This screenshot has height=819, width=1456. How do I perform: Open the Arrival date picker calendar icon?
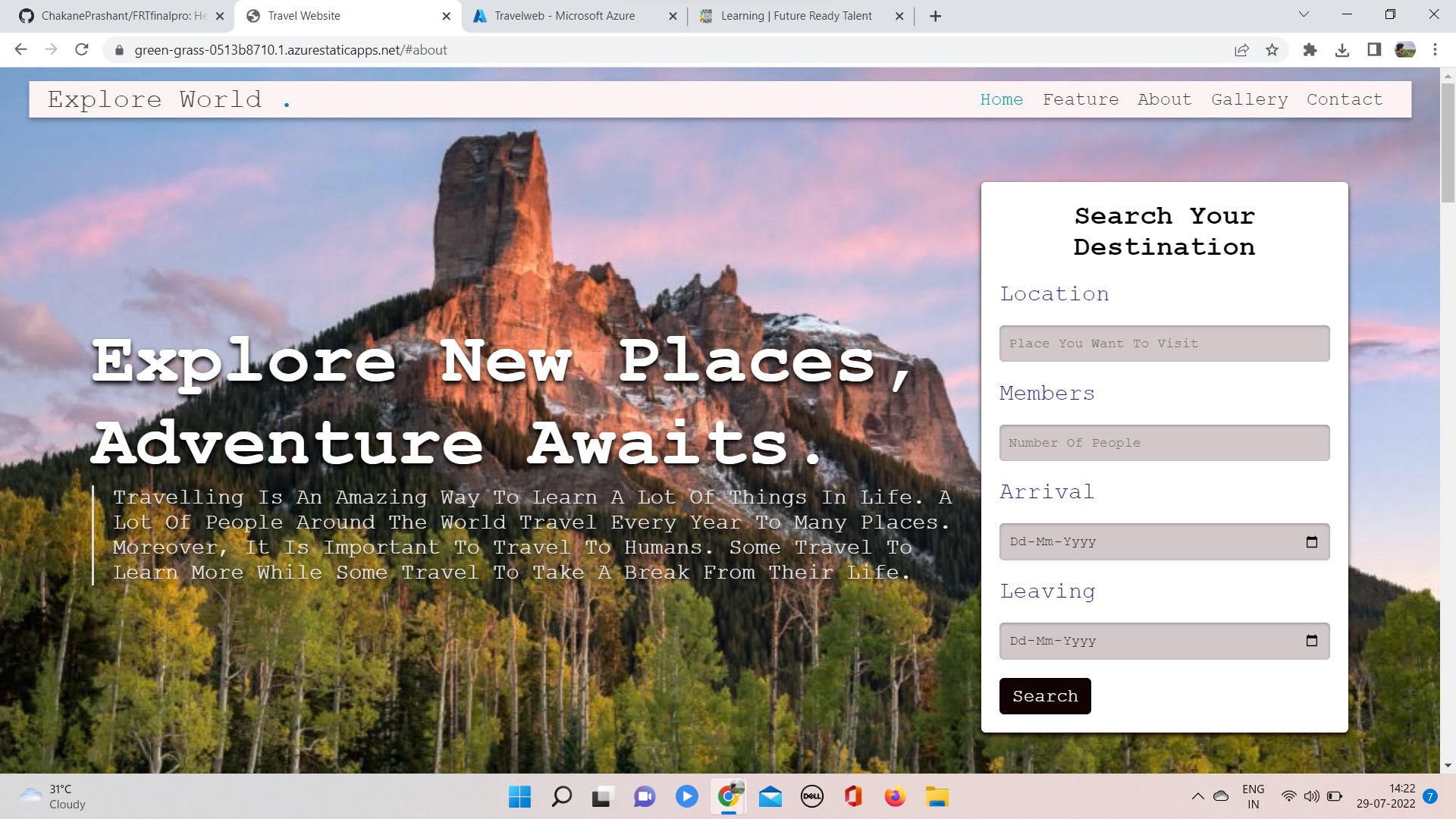(1312, 541)
